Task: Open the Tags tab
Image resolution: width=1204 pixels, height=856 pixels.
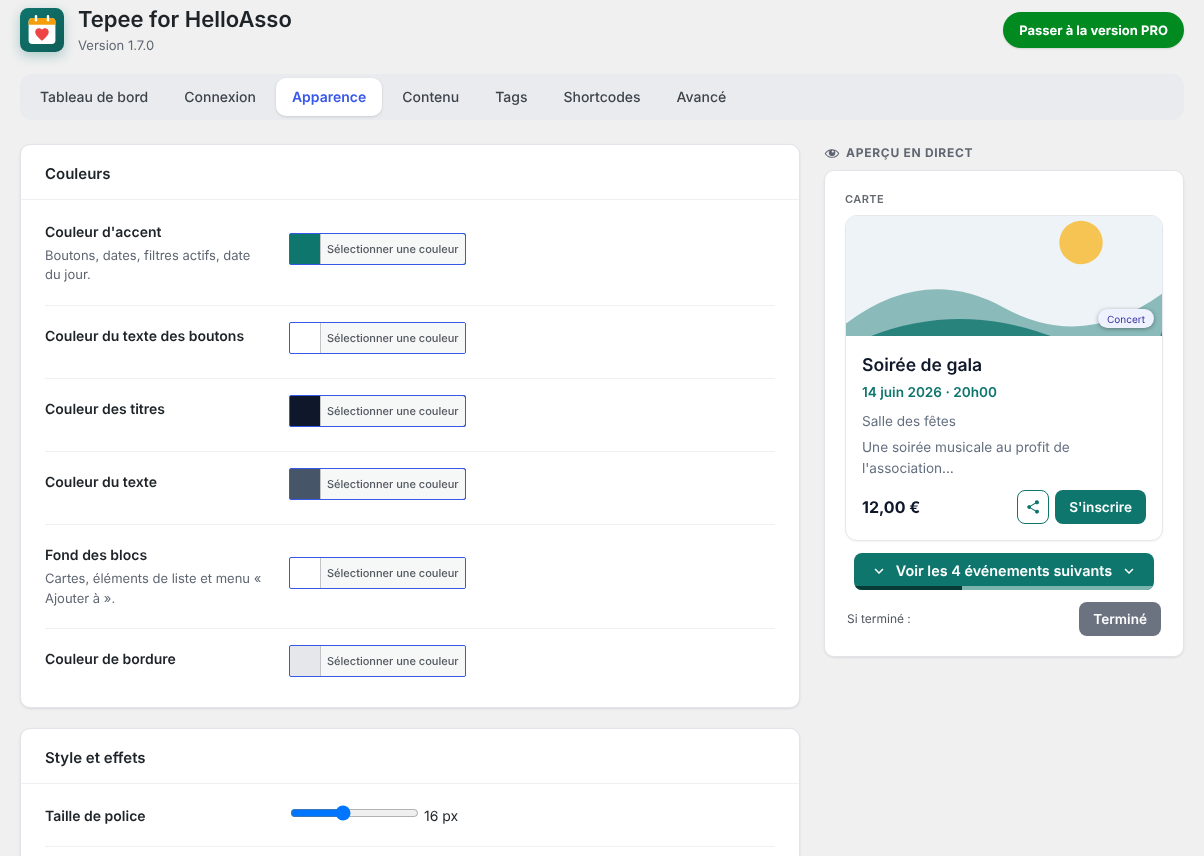Action: click(x=511, y=97)
